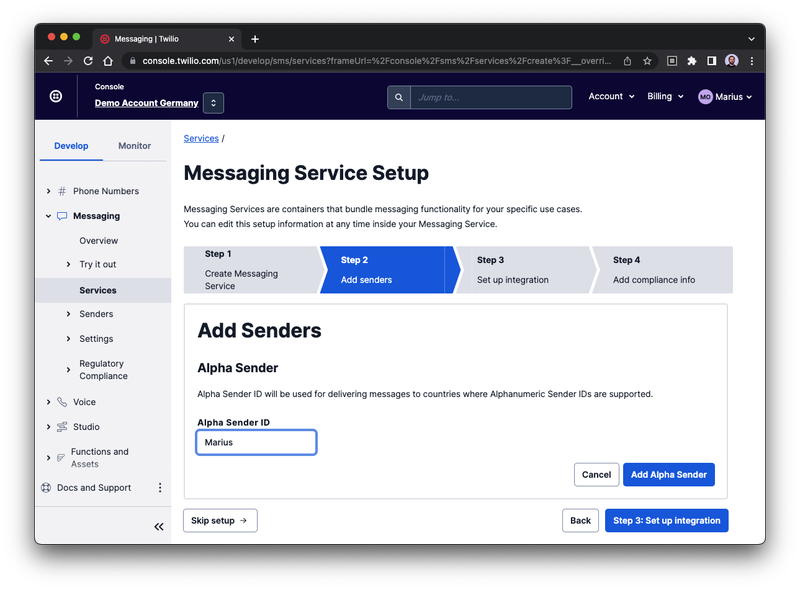Click the Functions and Assets icon

62,456
